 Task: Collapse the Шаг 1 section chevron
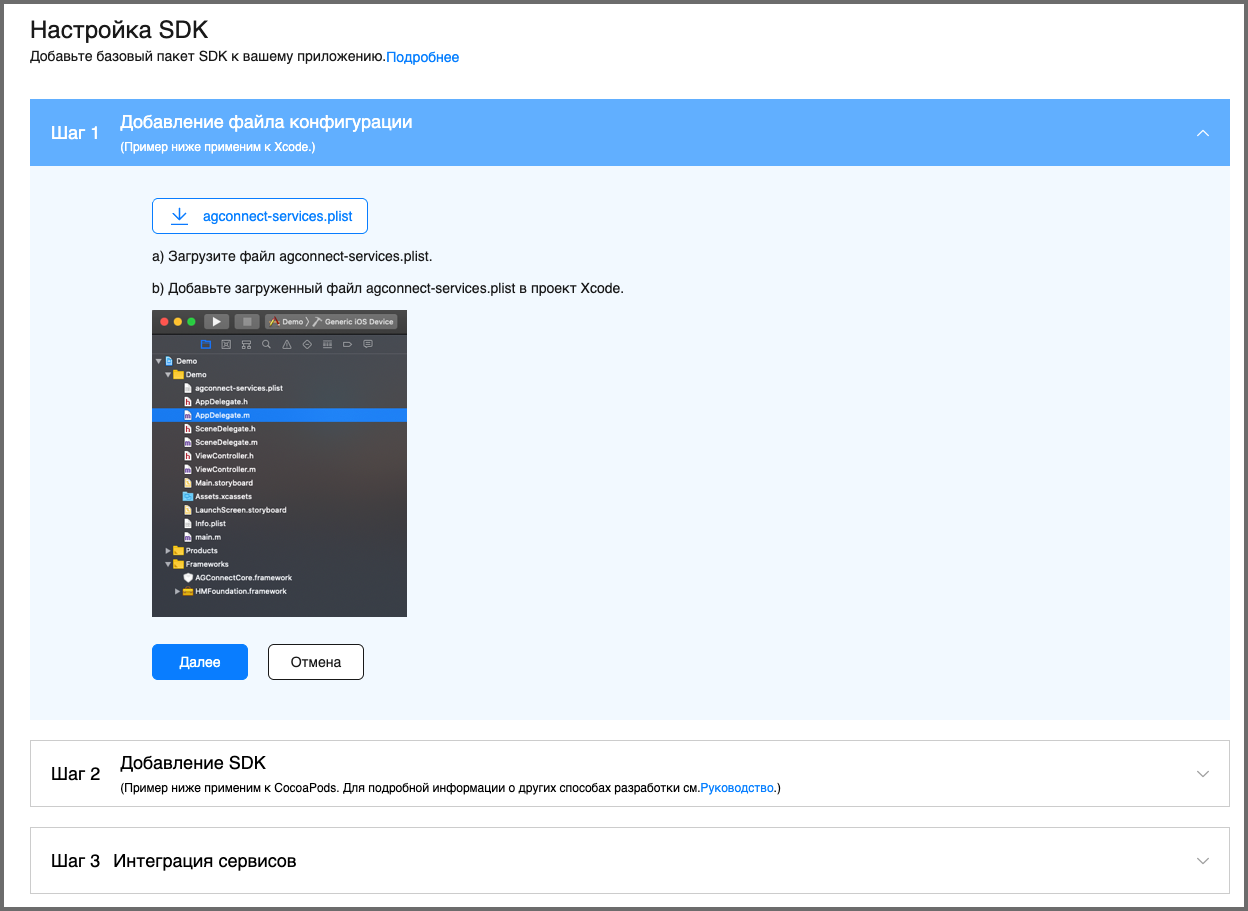[x=1203, y=133]
